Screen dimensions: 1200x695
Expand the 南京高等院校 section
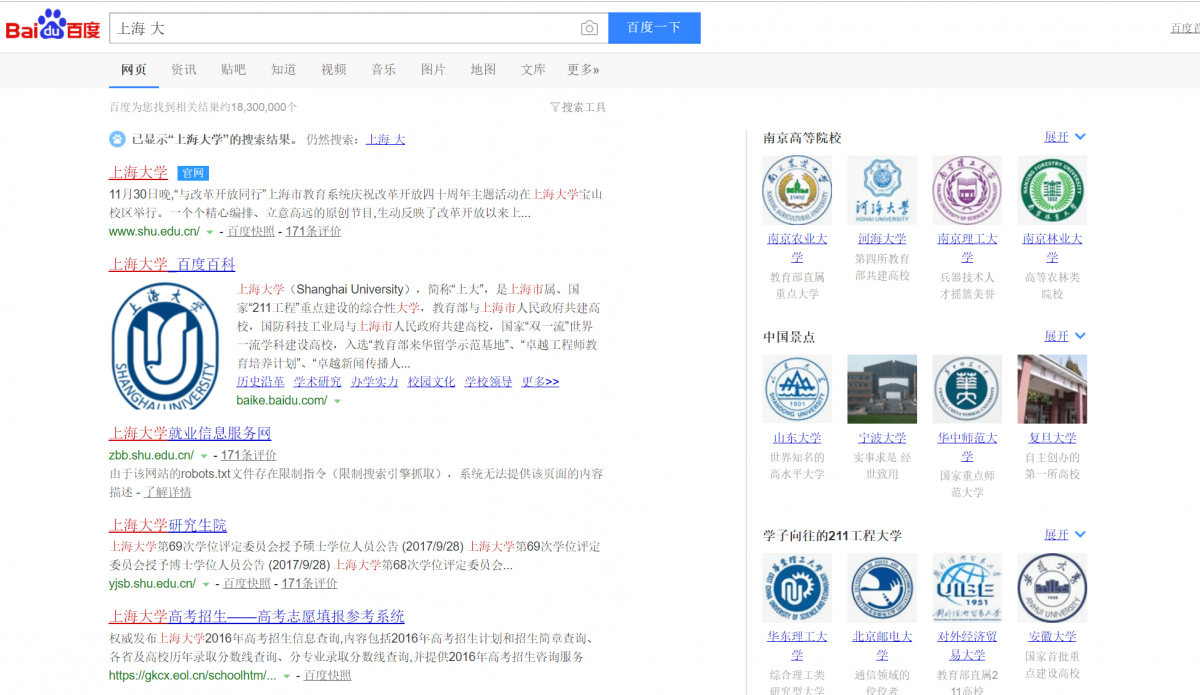tap(1053, 136)
